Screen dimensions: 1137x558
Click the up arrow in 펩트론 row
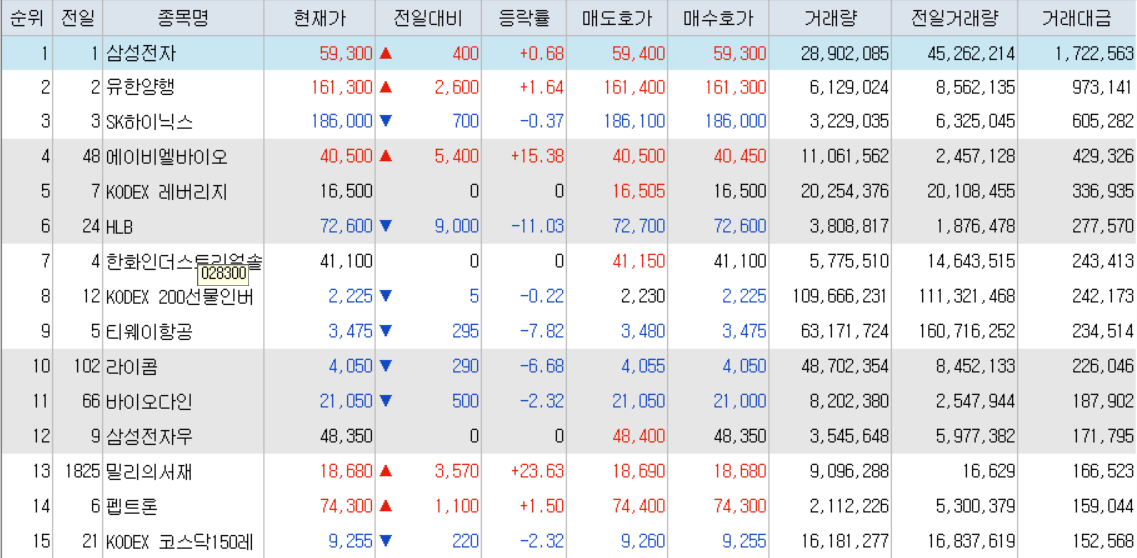pos(386,507)
